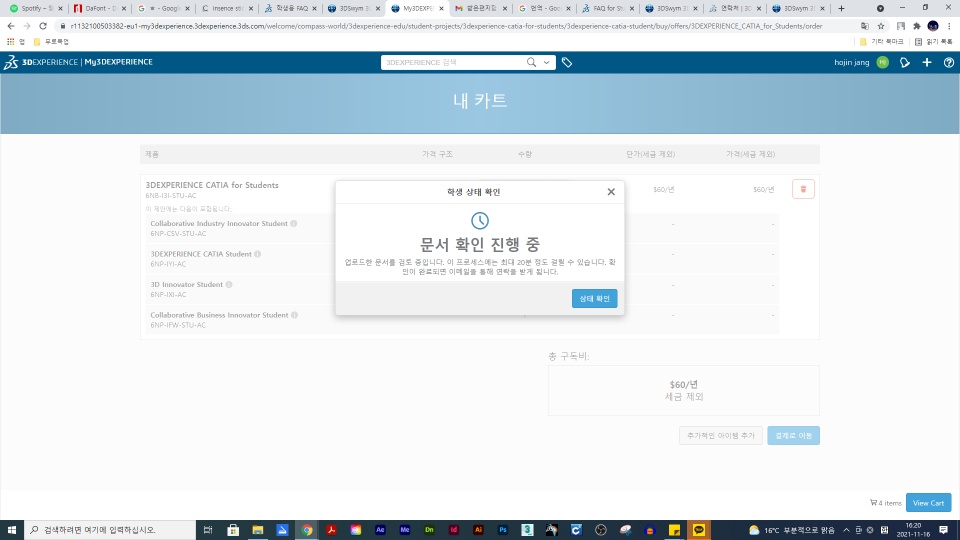Image resolution: width=960 pixels, height=540 pixels.
Task: Click the 6NB-I3I-STU-AC product code
Action: [171, 196]
